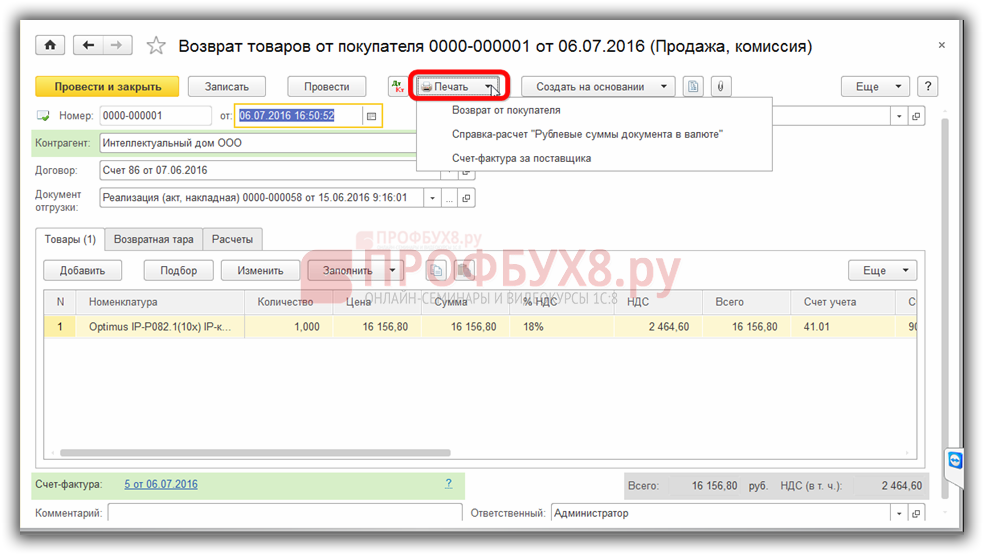Click the Home icon button
This screenshot has width=984, height=555.
pos(50,46)
